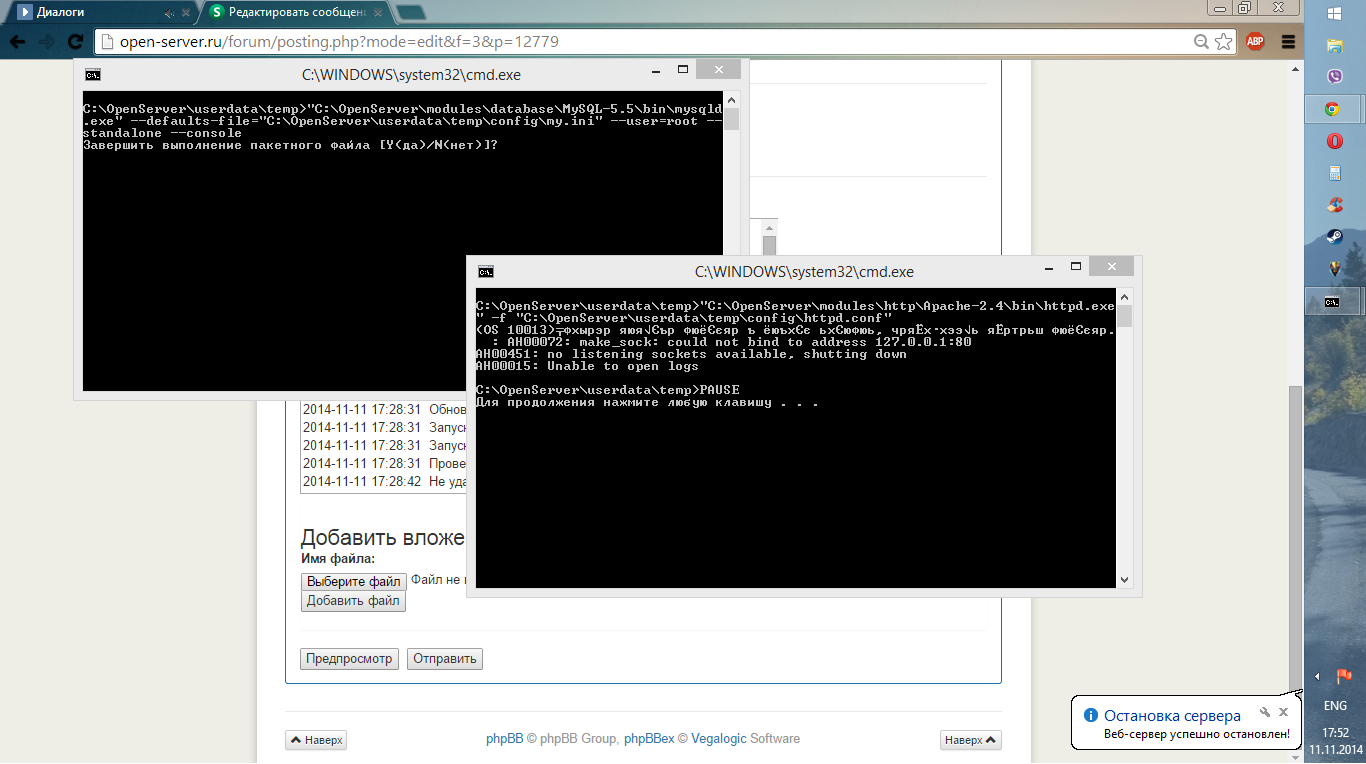
Task: Select the Редактировать сообщение tab
Action: pos(296,13)
